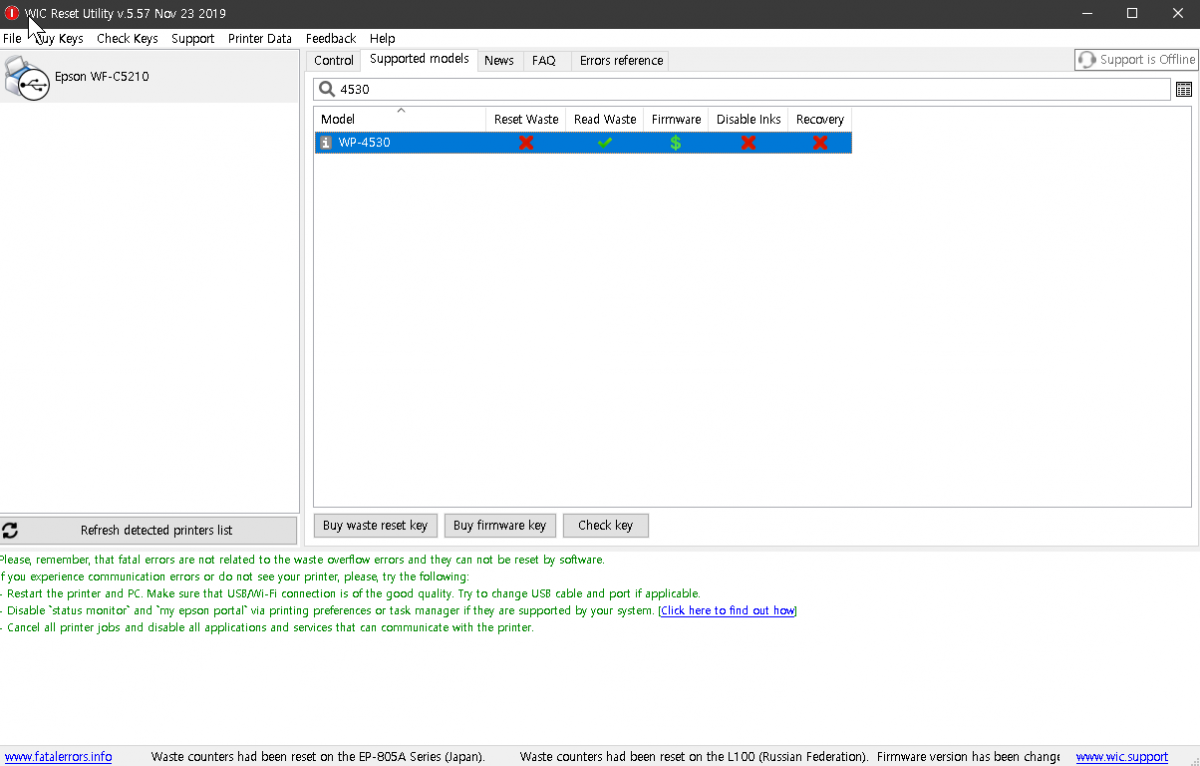Open the Support menu

(192, 39)
